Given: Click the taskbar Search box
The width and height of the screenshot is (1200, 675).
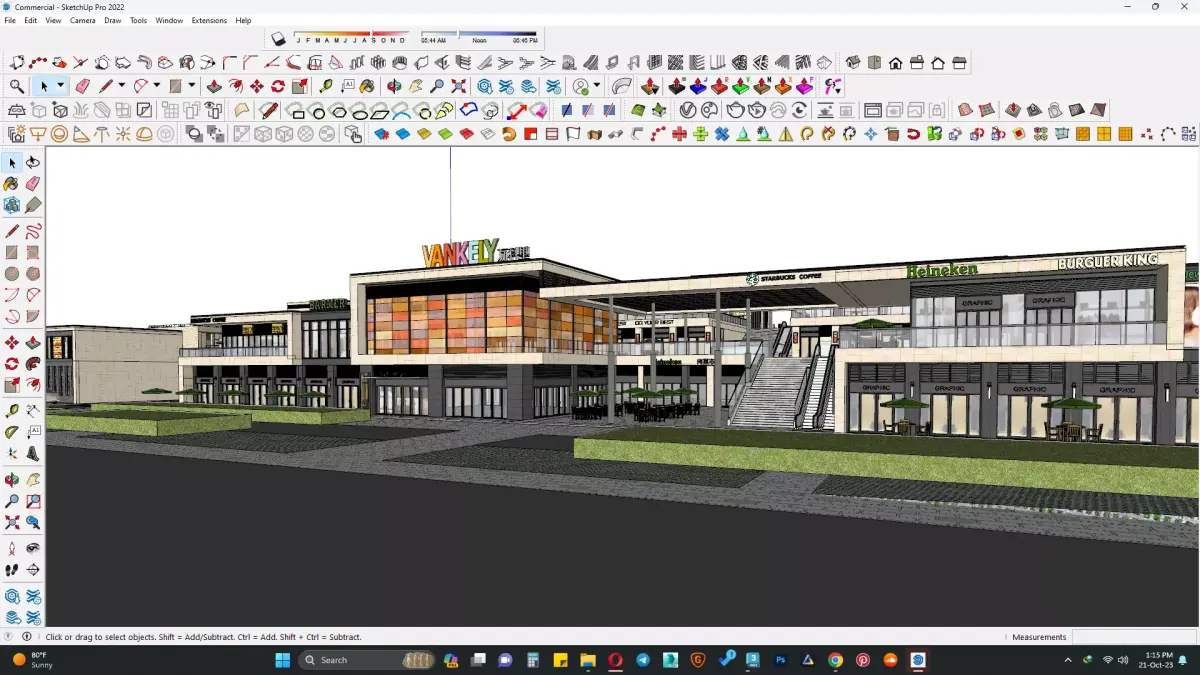Looking at the screenshot, I should [x=368, y=660].
